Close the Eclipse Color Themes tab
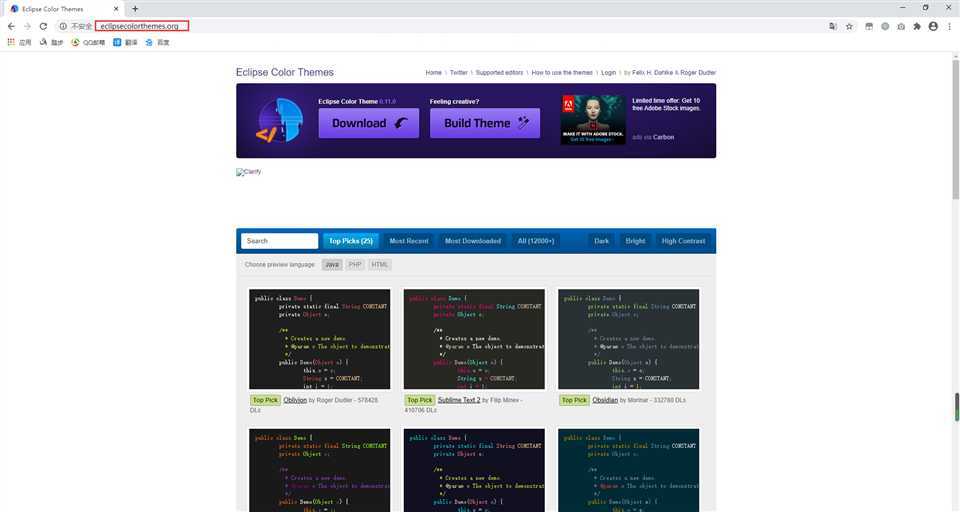Image resolution: width=960 pixels, height=512 pixels. coord(116,9)
